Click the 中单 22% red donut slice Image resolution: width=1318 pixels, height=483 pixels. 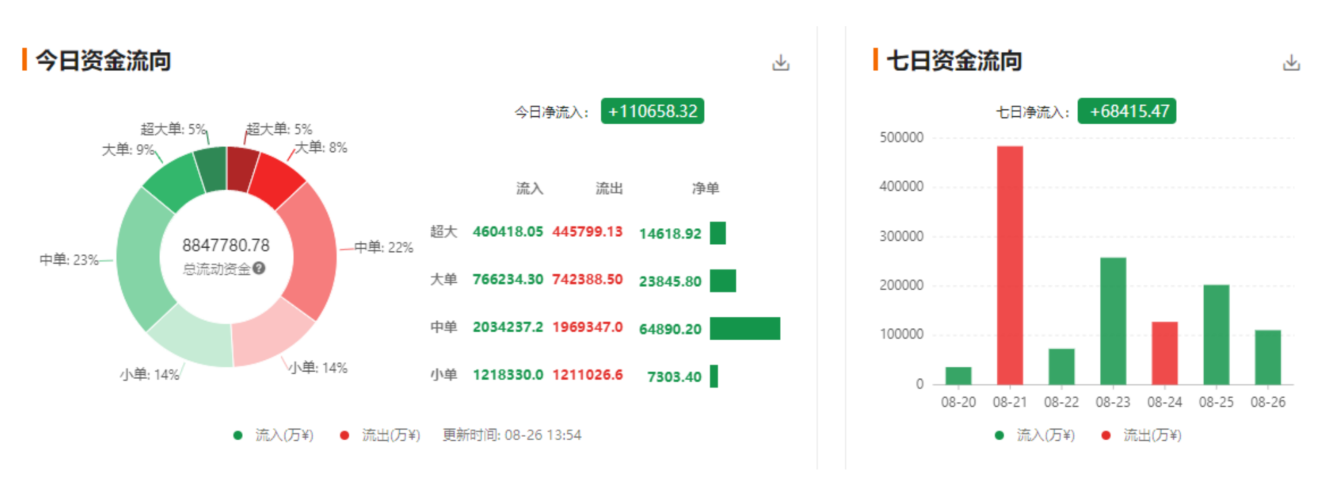315,252
